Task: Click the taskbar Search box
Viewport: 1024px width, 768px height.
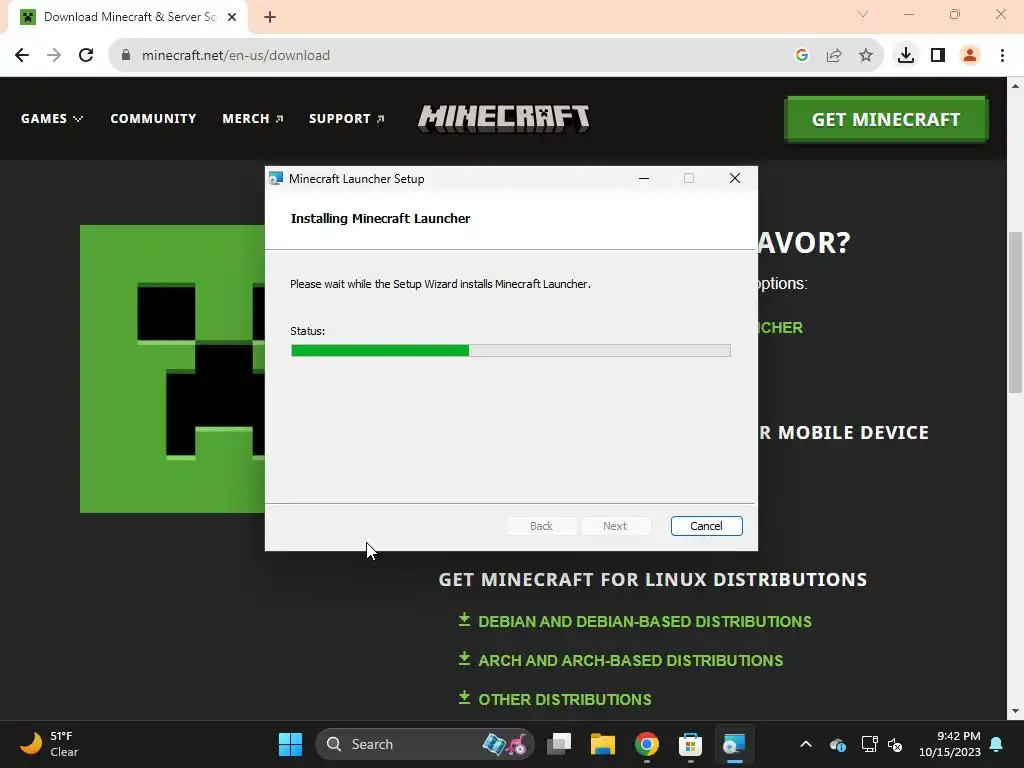Action: [424, 744]
